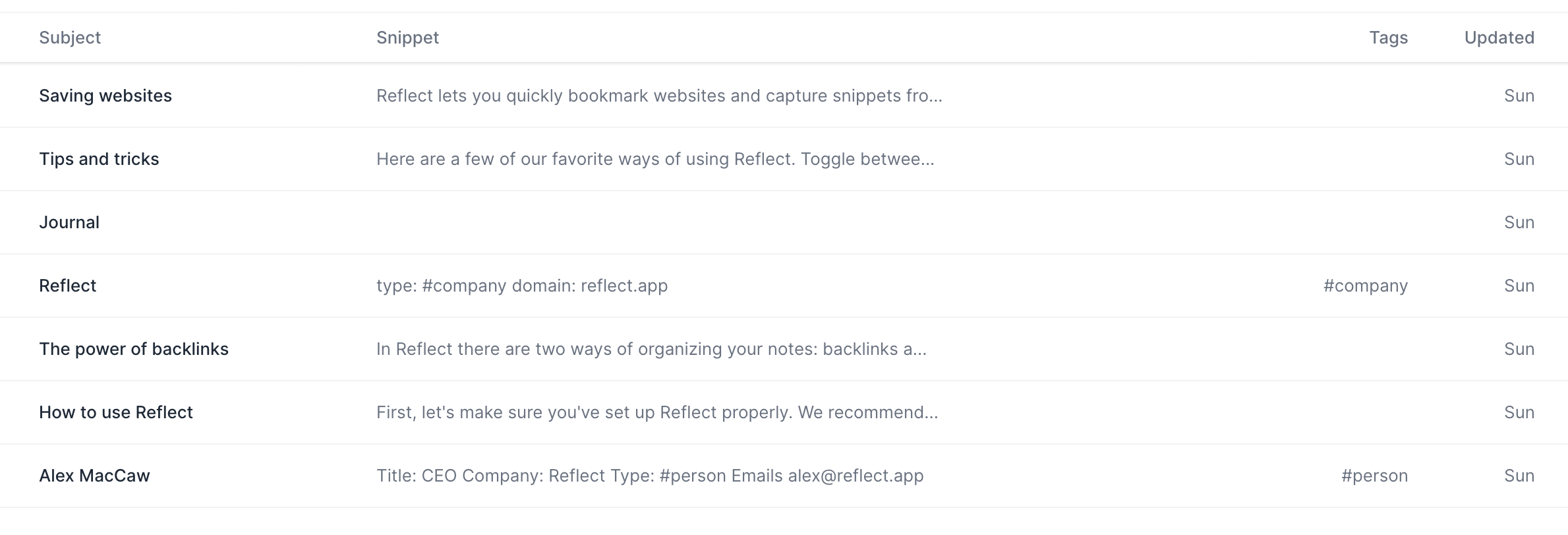Click snippet 'type: #company domain: reflect.app'
The image size is (1568, 535).
tap(522, 286)
